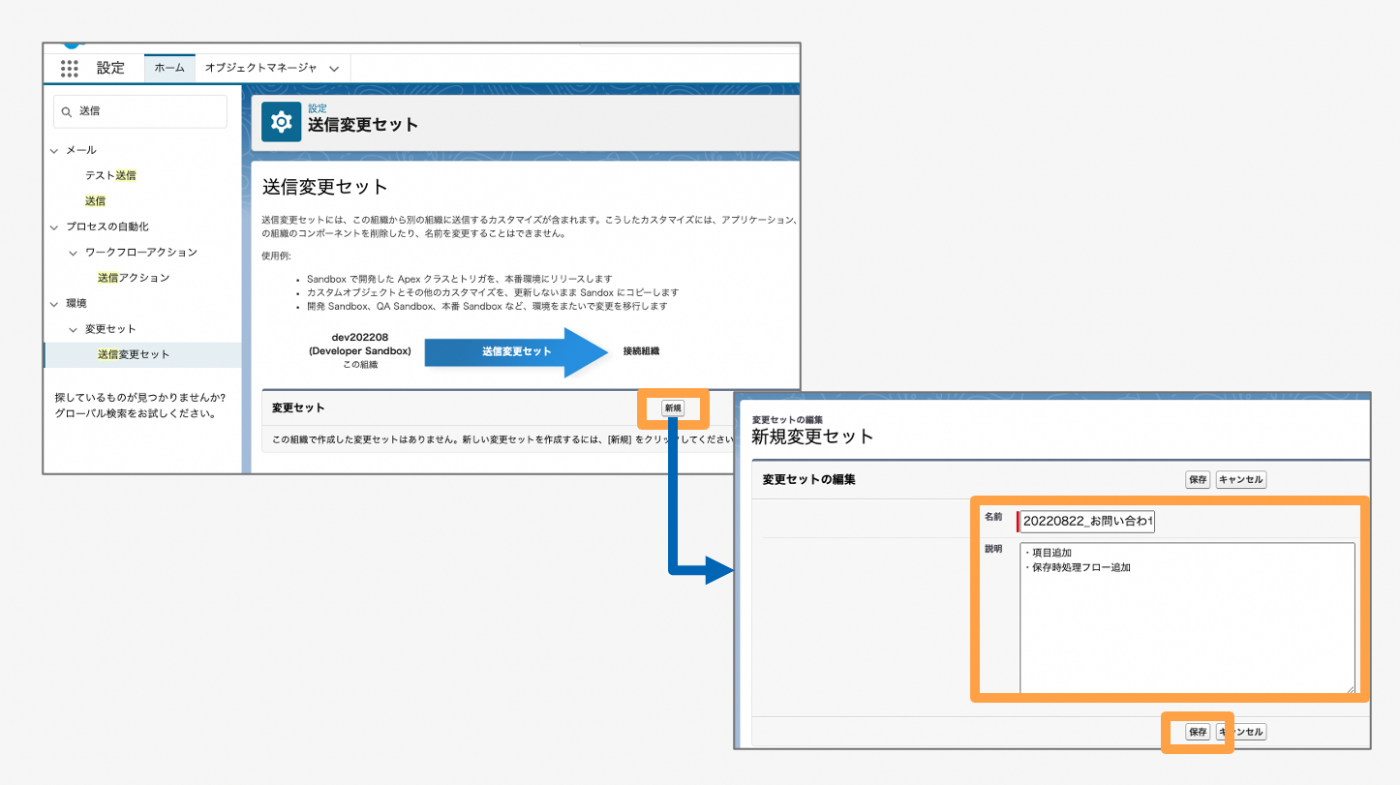Select 送信 under メール
This screenshot has height=785, width=1400.
click(95, 201)
